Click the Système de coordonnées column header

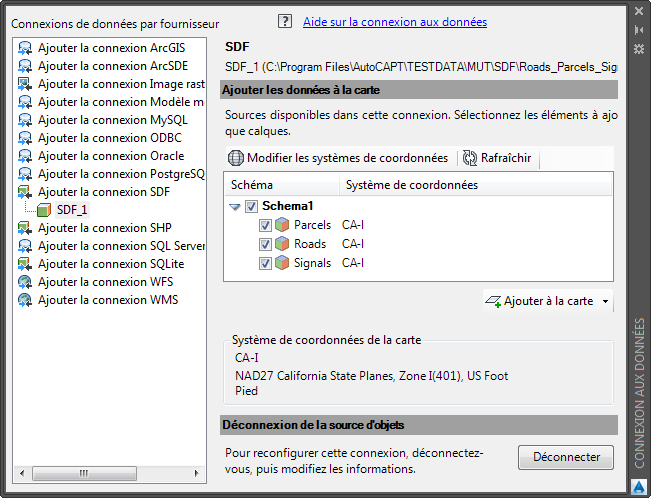(x=411, y=185)
